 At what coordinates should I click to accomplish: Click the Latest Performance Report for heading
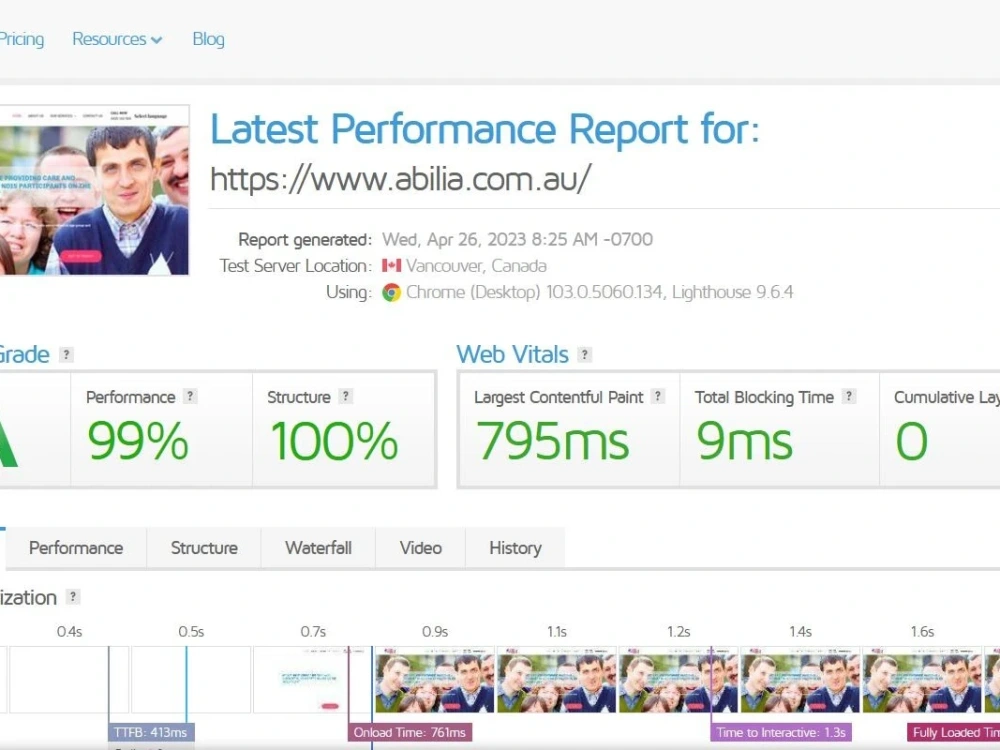pyautogui.click(x=485, y=129)
